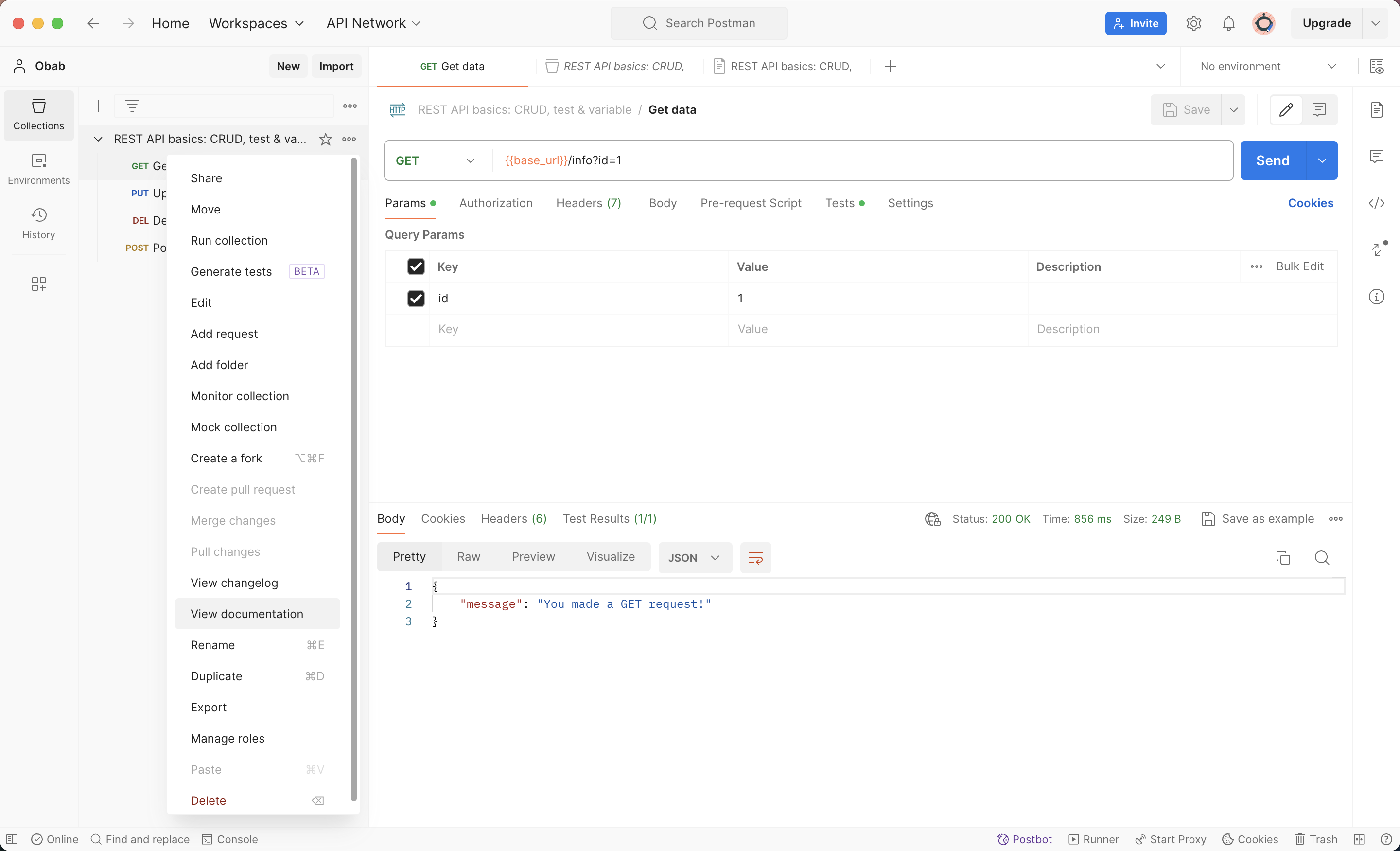Open the request info icon in right sidebar

(1377, 296)
